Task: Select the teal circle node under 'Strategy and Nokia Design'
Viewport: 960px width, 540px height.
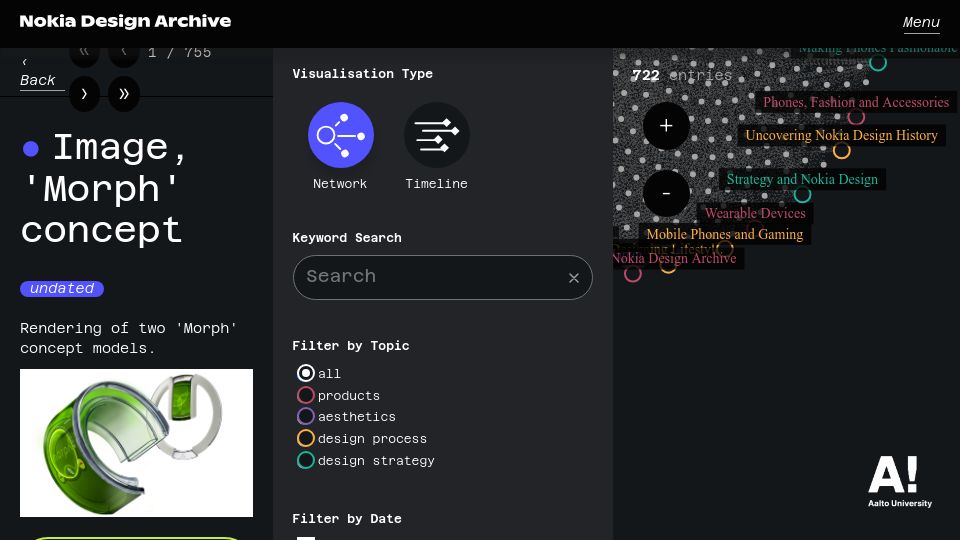Action: pyautogui.click(x=802, y=195)
